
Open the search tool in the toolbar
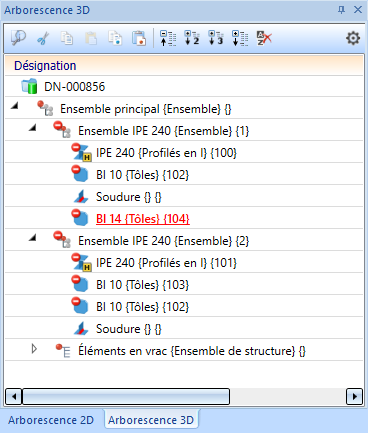[x=18, y=38]
